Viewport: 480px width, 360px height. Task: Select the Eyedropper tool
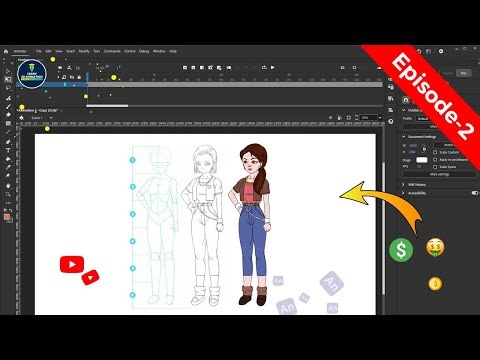pyautogui.click(x=8, y=167)
